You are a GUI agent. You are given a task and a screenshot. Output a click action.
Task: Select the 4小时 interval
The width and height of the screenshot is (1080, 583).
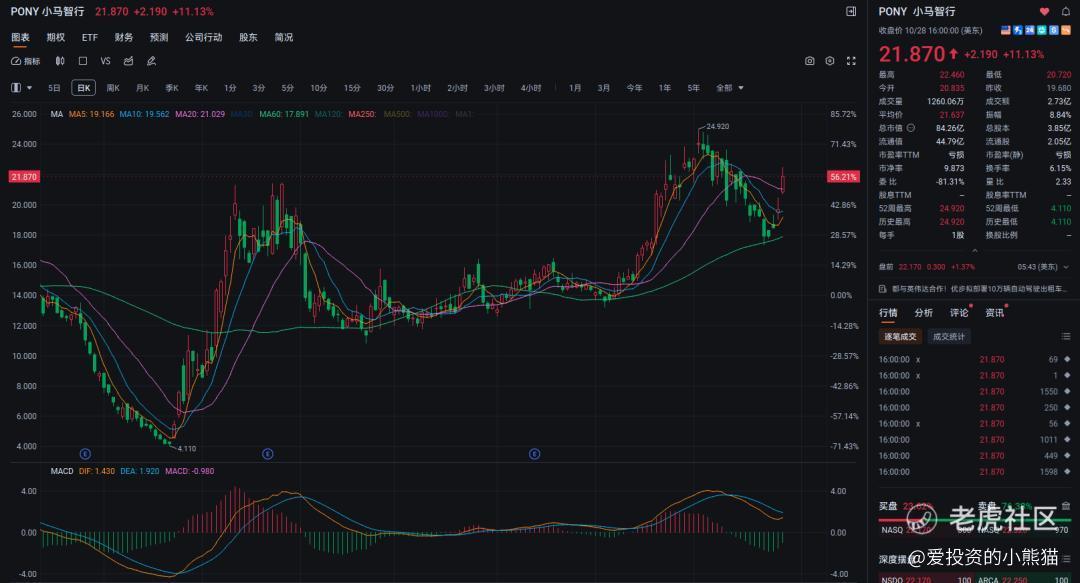pyautogui.click(x=531, y=88)
